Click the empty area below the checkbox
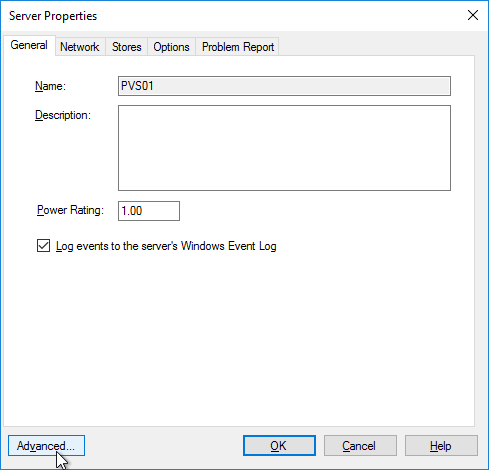The width and height of the screenshot is (489, 470). [x=239, y=340]
